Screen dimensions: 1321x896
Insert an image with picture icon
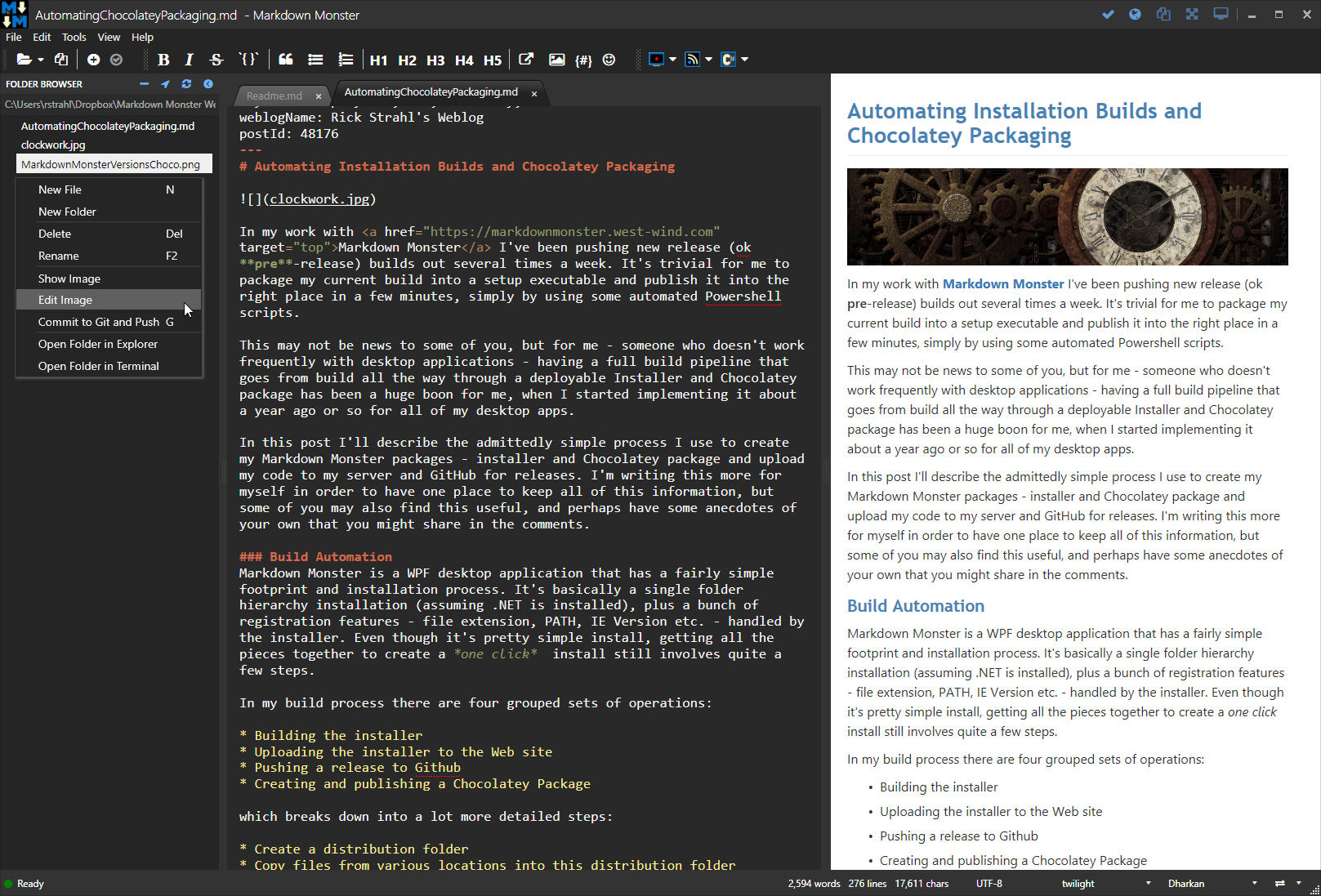556,60
